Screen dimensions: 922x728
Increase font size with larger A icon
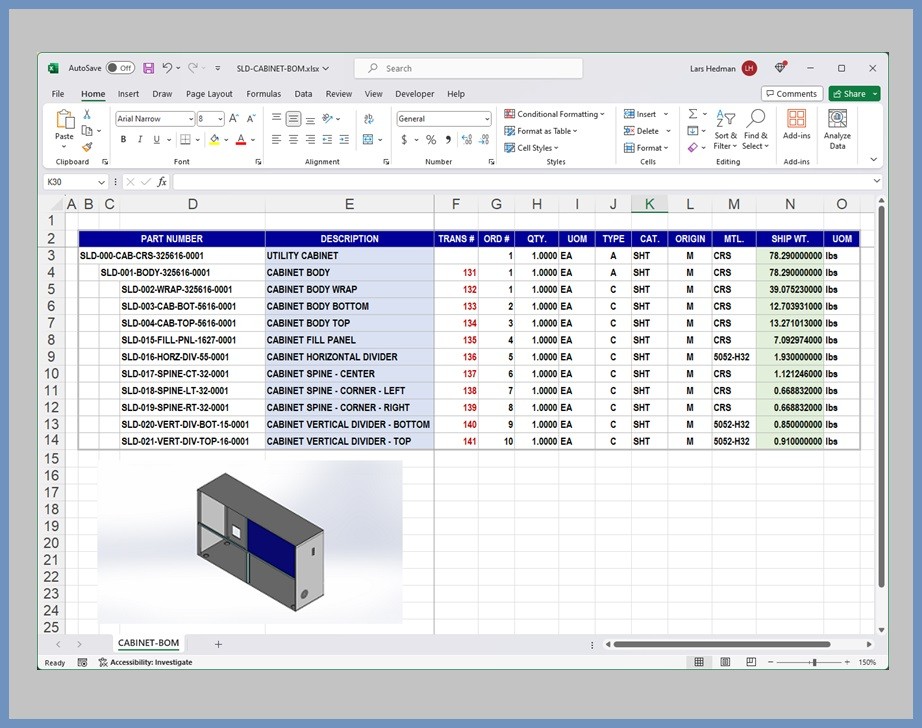tap(233, 119)
